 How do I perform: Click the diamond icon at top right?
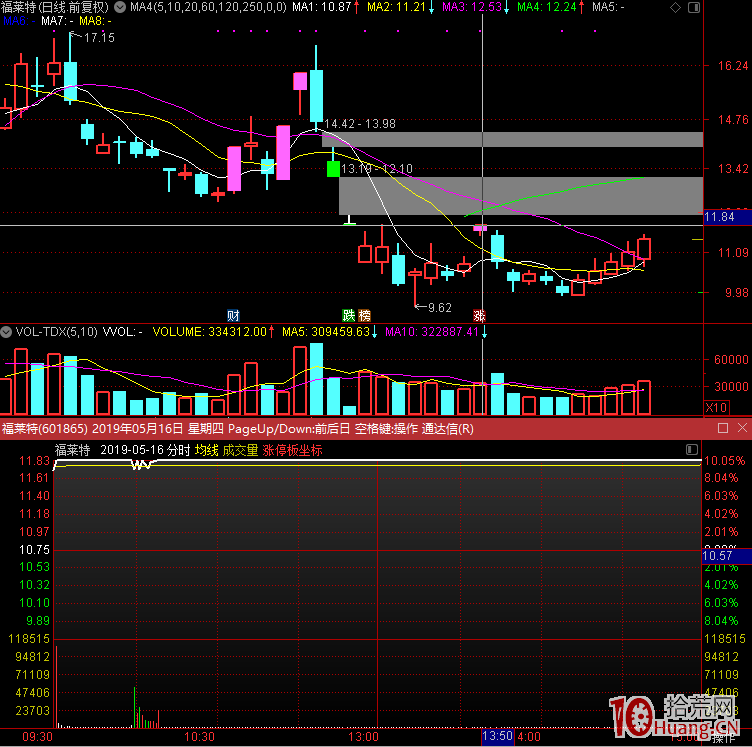(x=675, y=7)
